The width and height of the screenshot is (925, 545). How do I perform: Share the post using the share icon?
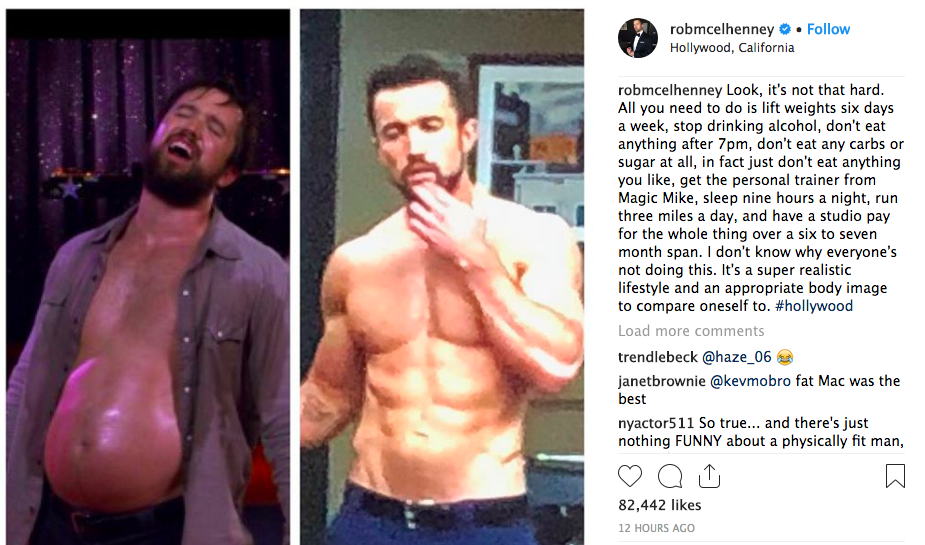tap(709, 475)
